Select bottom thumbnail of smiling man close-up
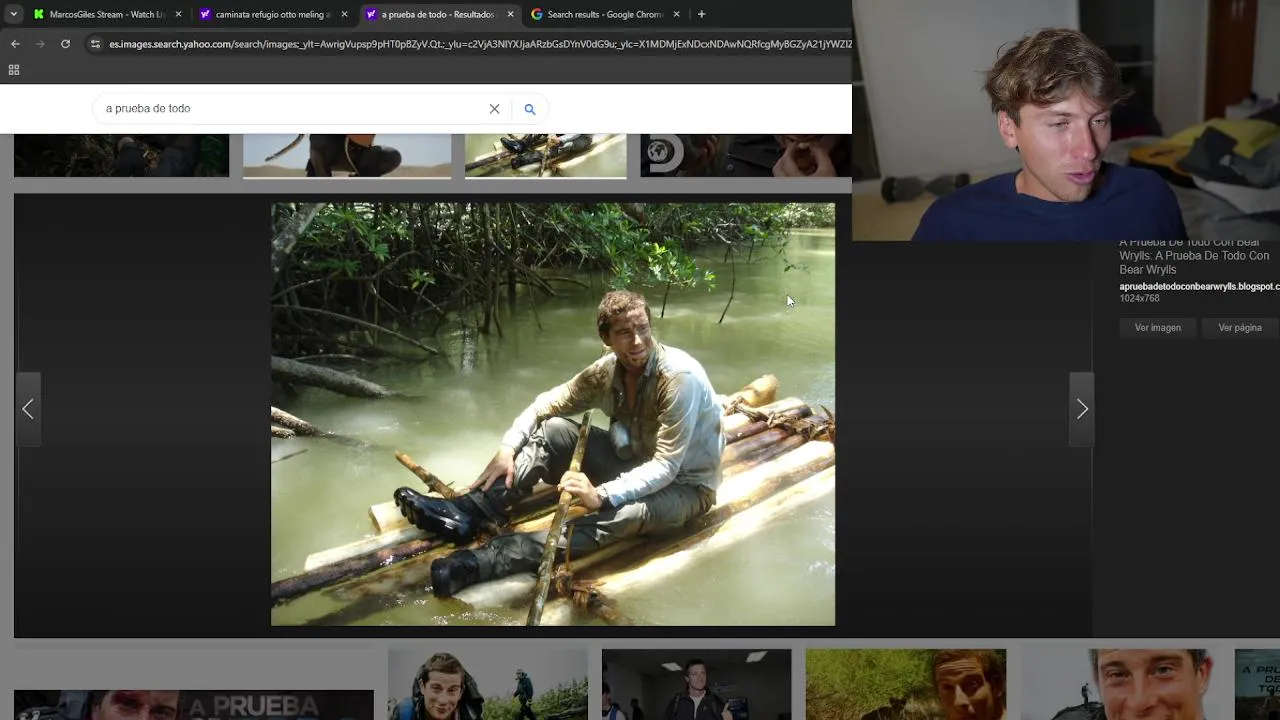The width and height of the screenshot is (1280, 720). tap(1121, 684)
